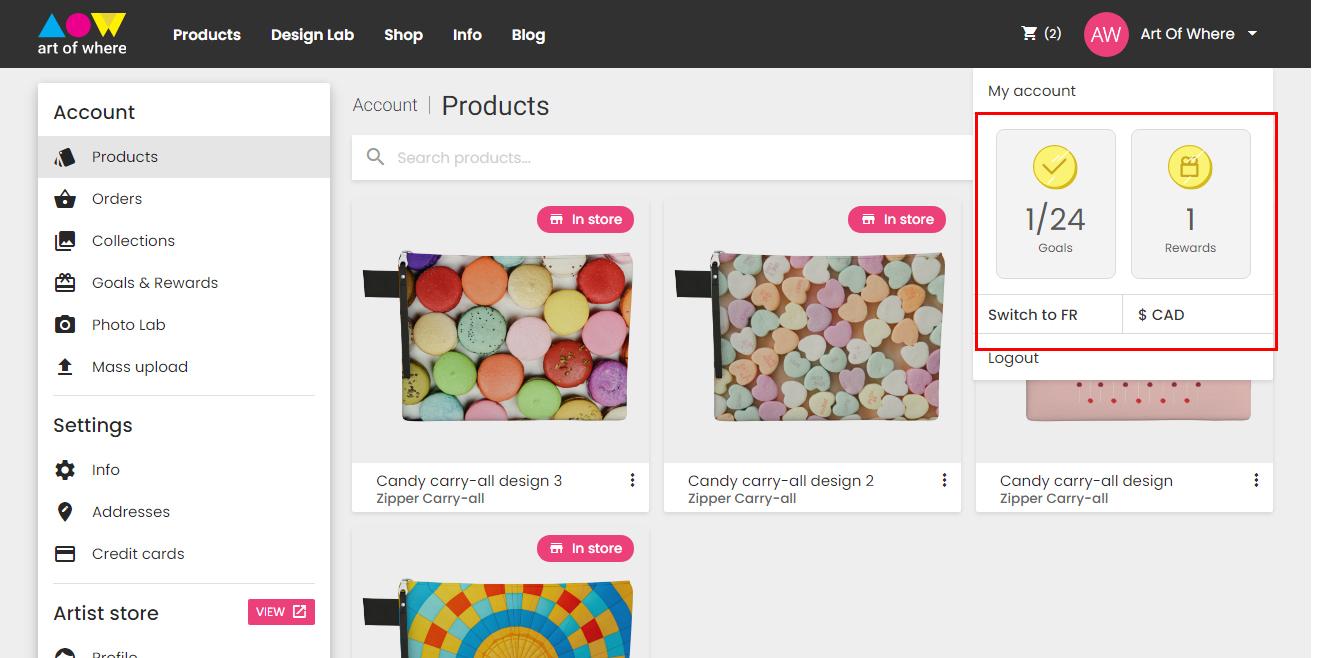Open the 1 Rewards card

[x=1190, y=204]
